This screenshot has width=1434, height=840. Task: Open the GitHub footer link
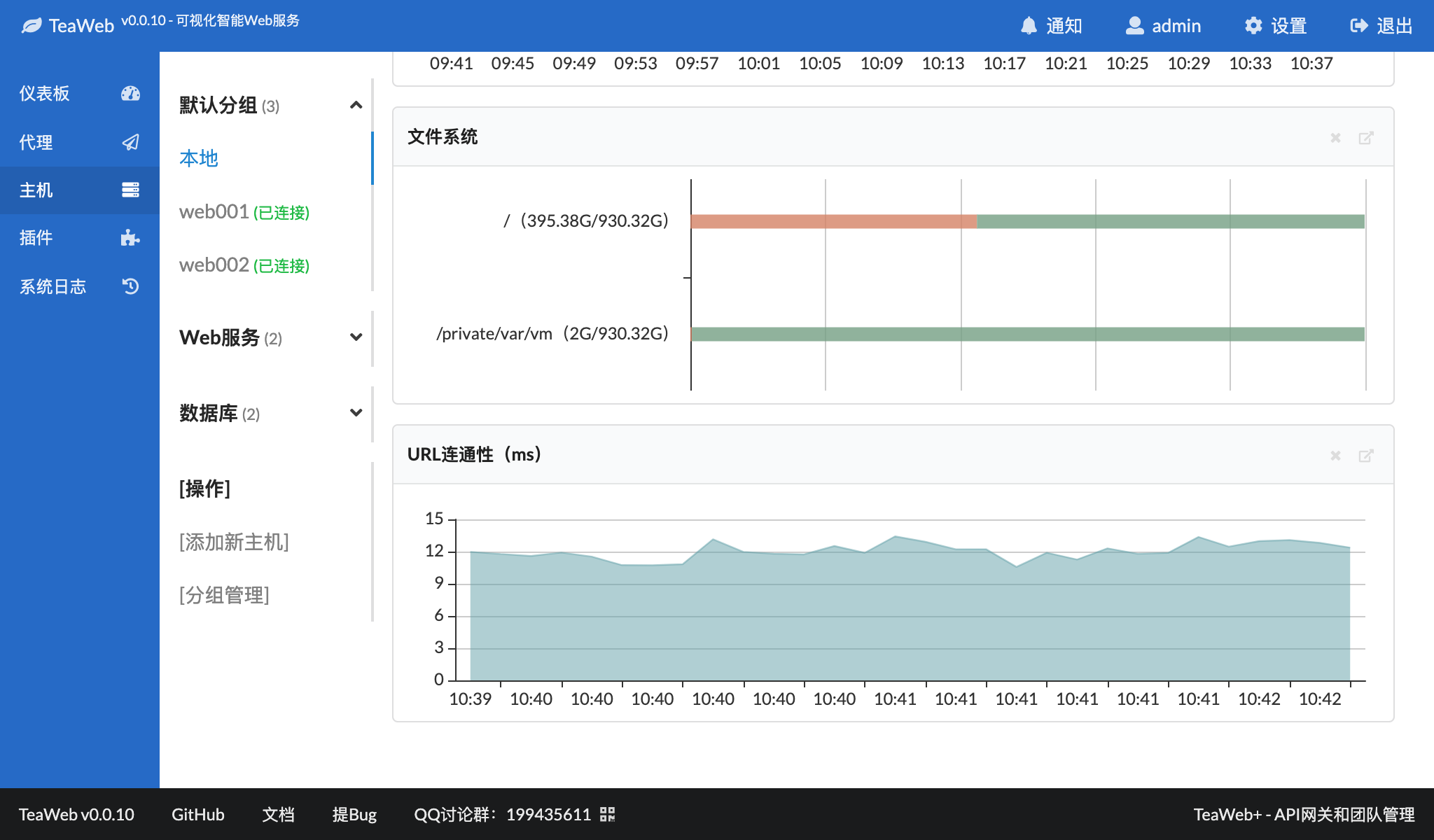pyautogui.click(x=198, y=814)
